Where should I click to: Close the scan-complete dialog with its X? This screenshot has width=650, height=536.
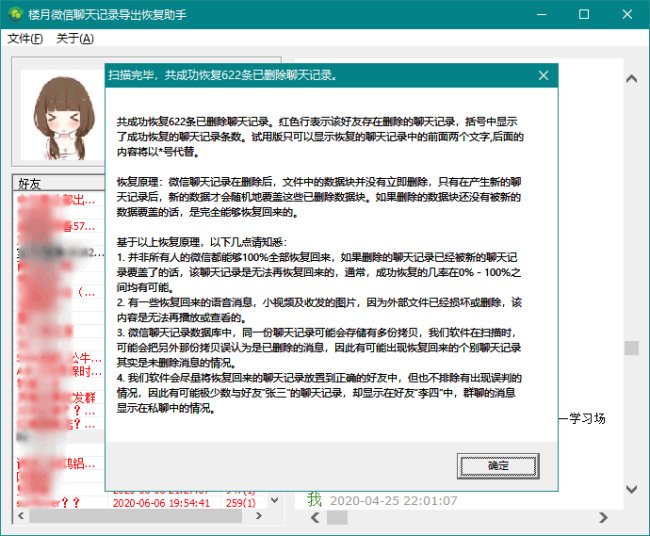point(543,75)
